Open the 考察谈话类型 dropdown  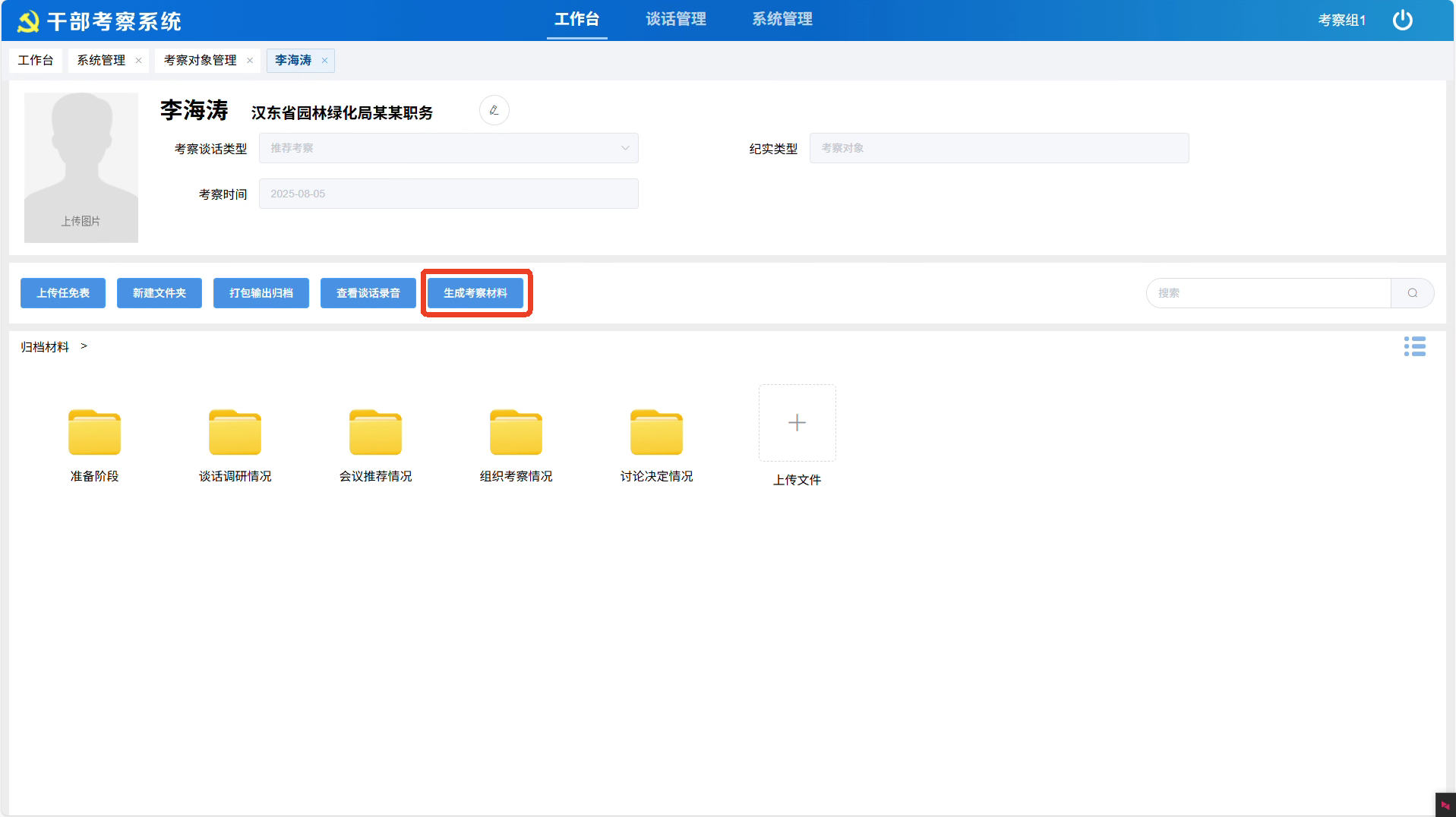[448, 148]
